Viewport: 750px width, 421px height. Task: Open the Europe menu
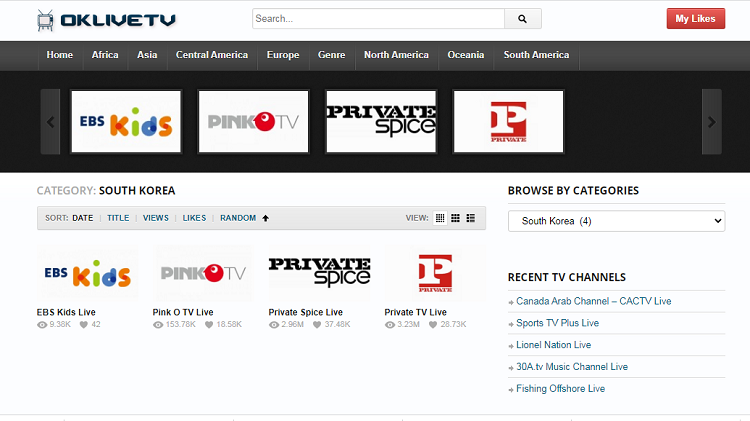(x=283, y=55)
